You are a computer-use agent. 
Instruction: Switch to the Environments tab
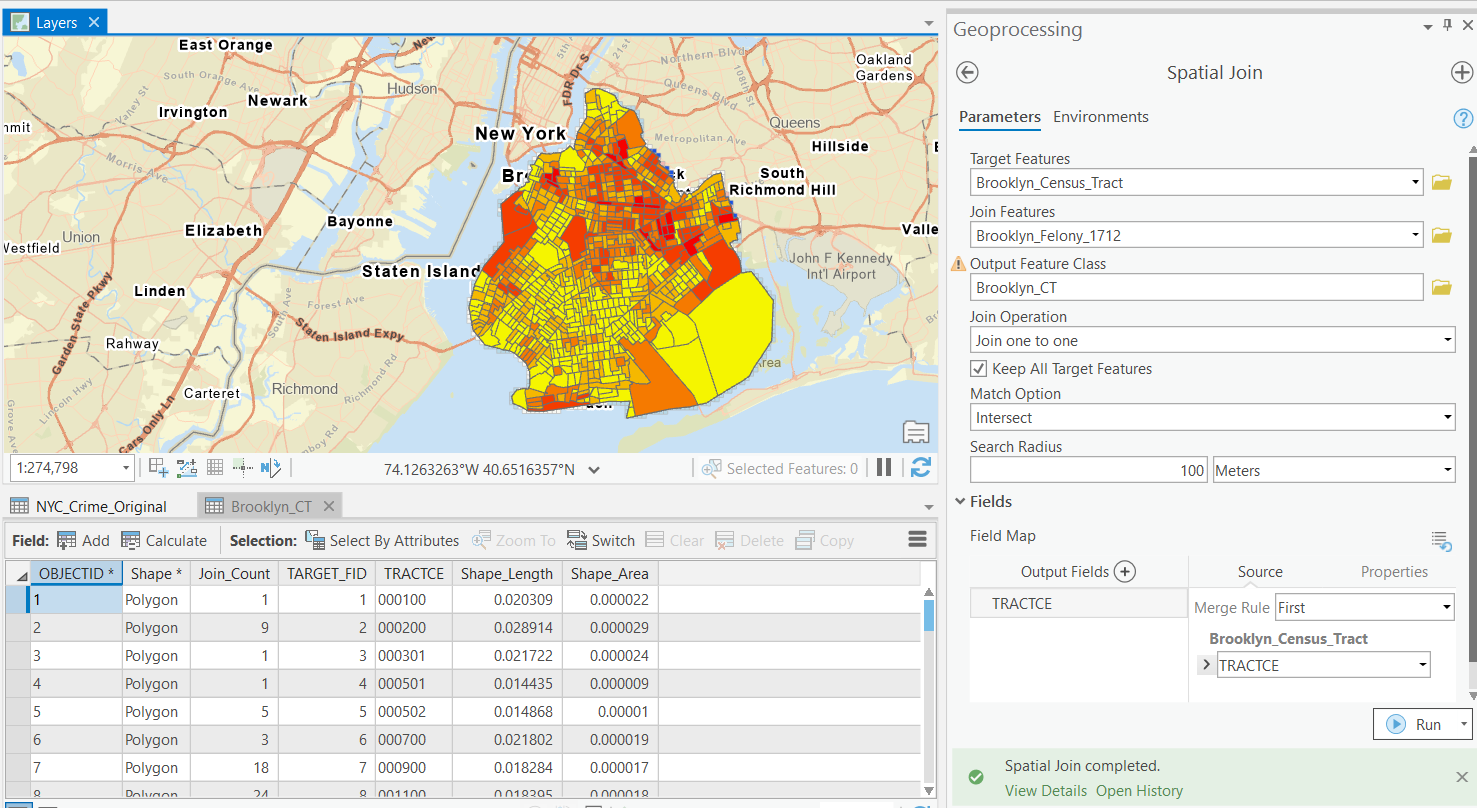pyautogui.click(x=1100, y=117)
